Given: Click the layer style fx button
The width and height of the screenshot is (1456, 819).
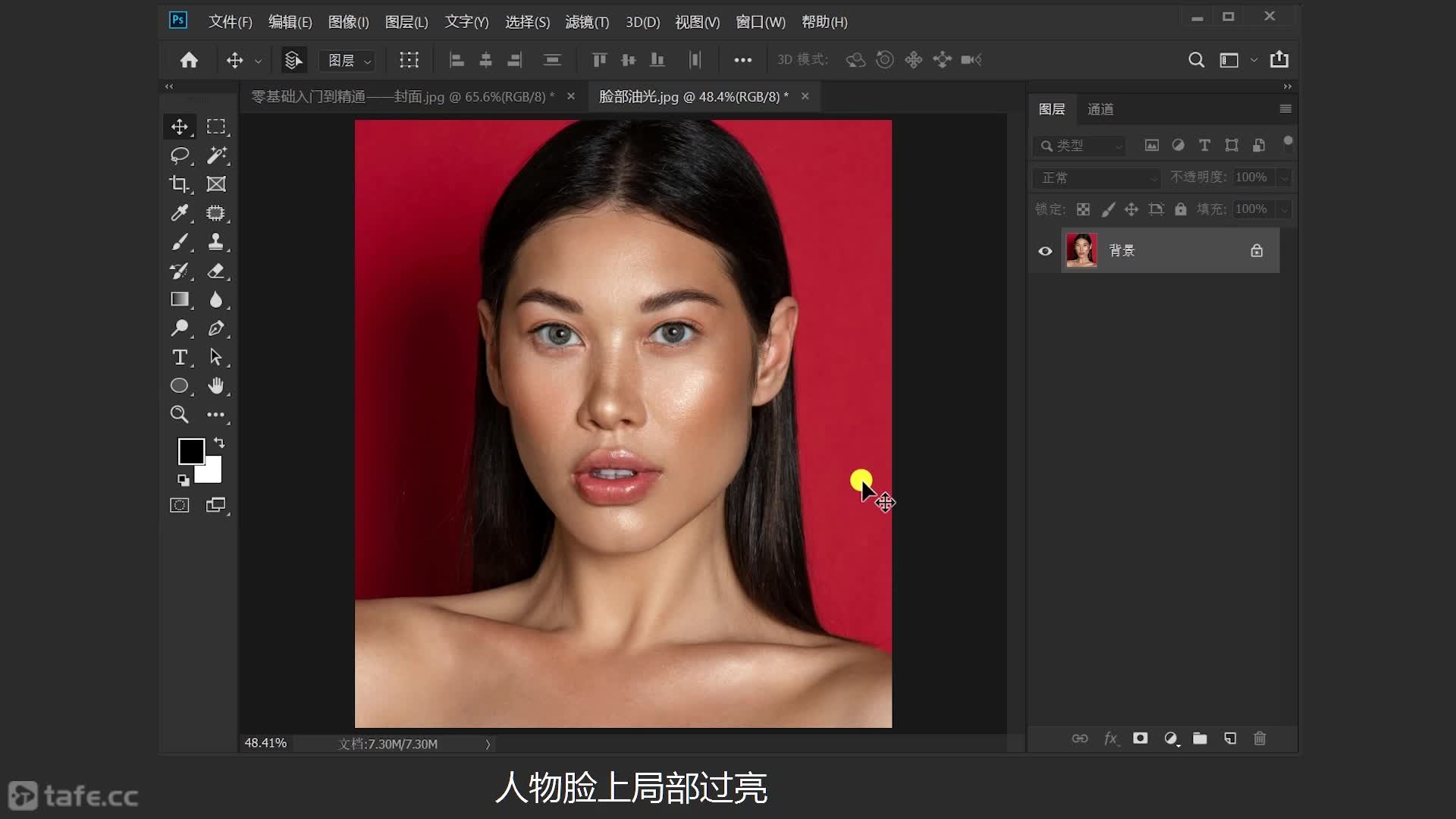Looking at the screenshot, I should (x=1111, y=739).
